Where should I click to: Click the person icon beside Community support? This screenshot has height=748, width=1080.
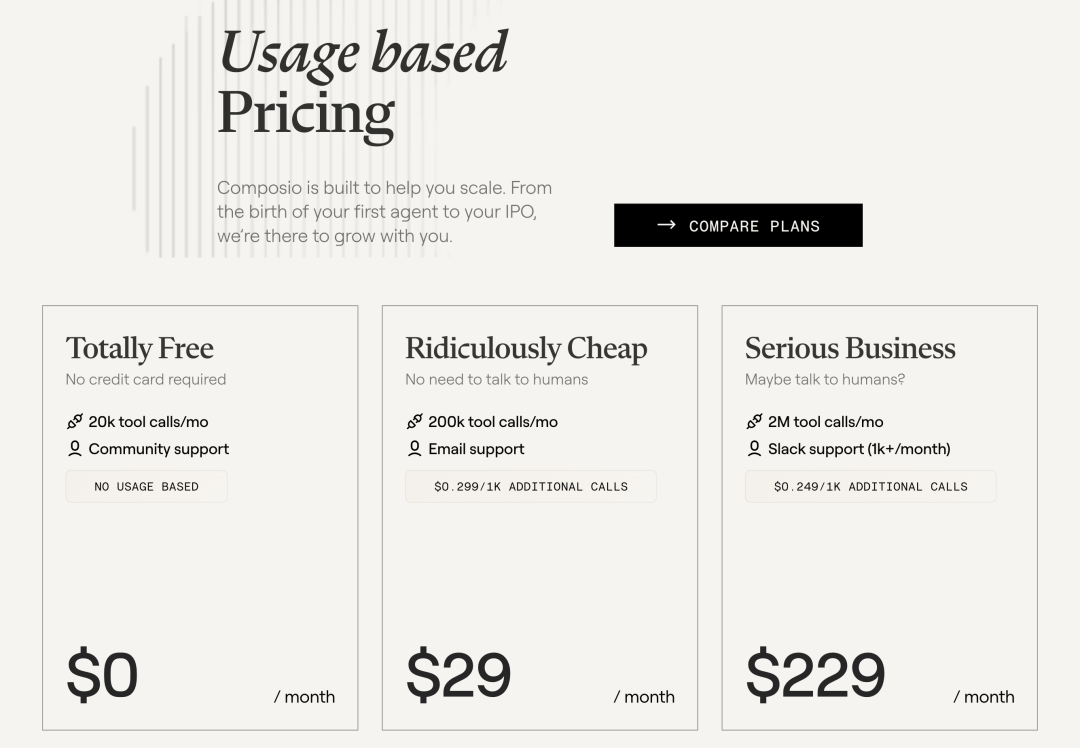[74, 449]
